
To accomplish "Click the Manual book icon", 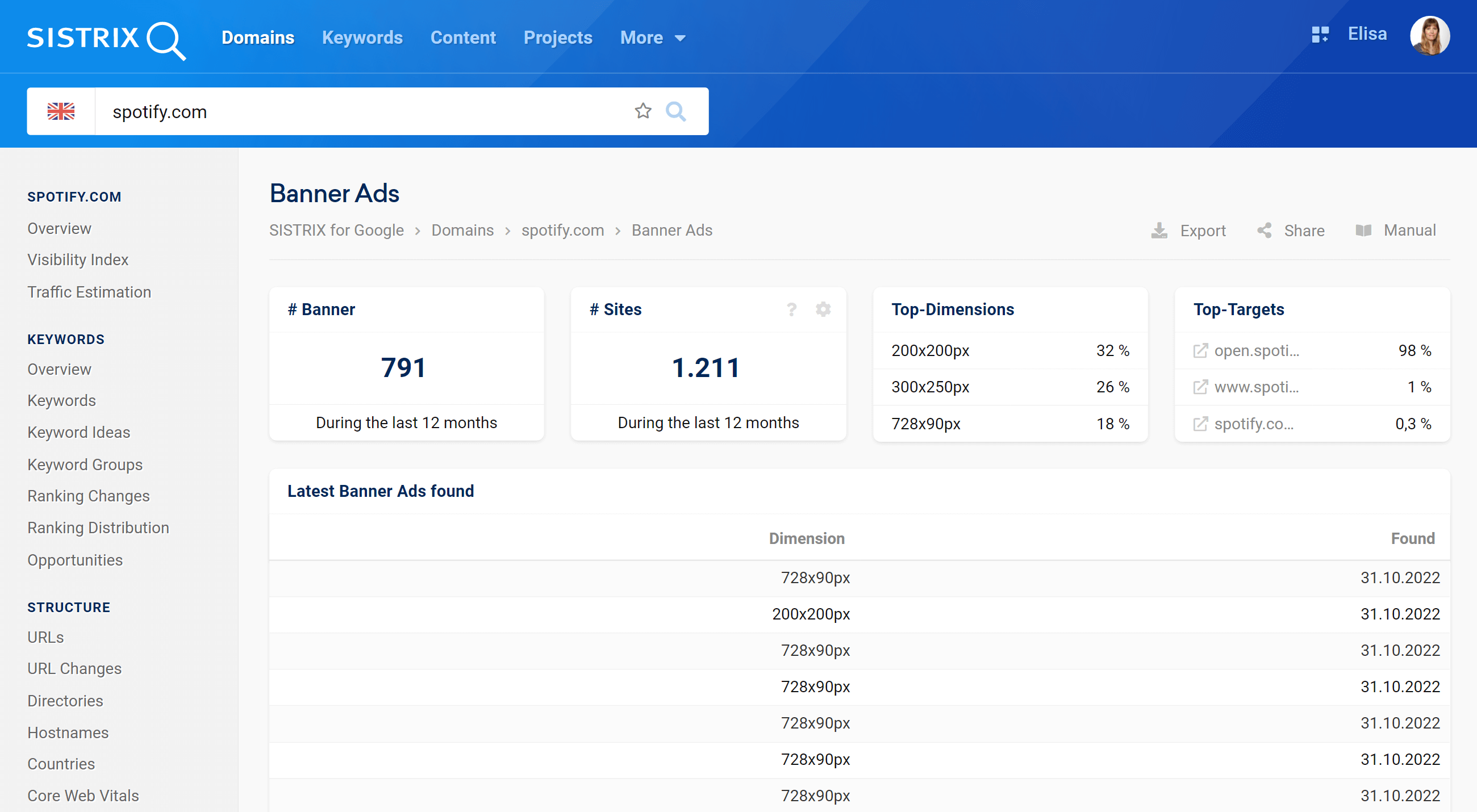I will pos(1363,231).
